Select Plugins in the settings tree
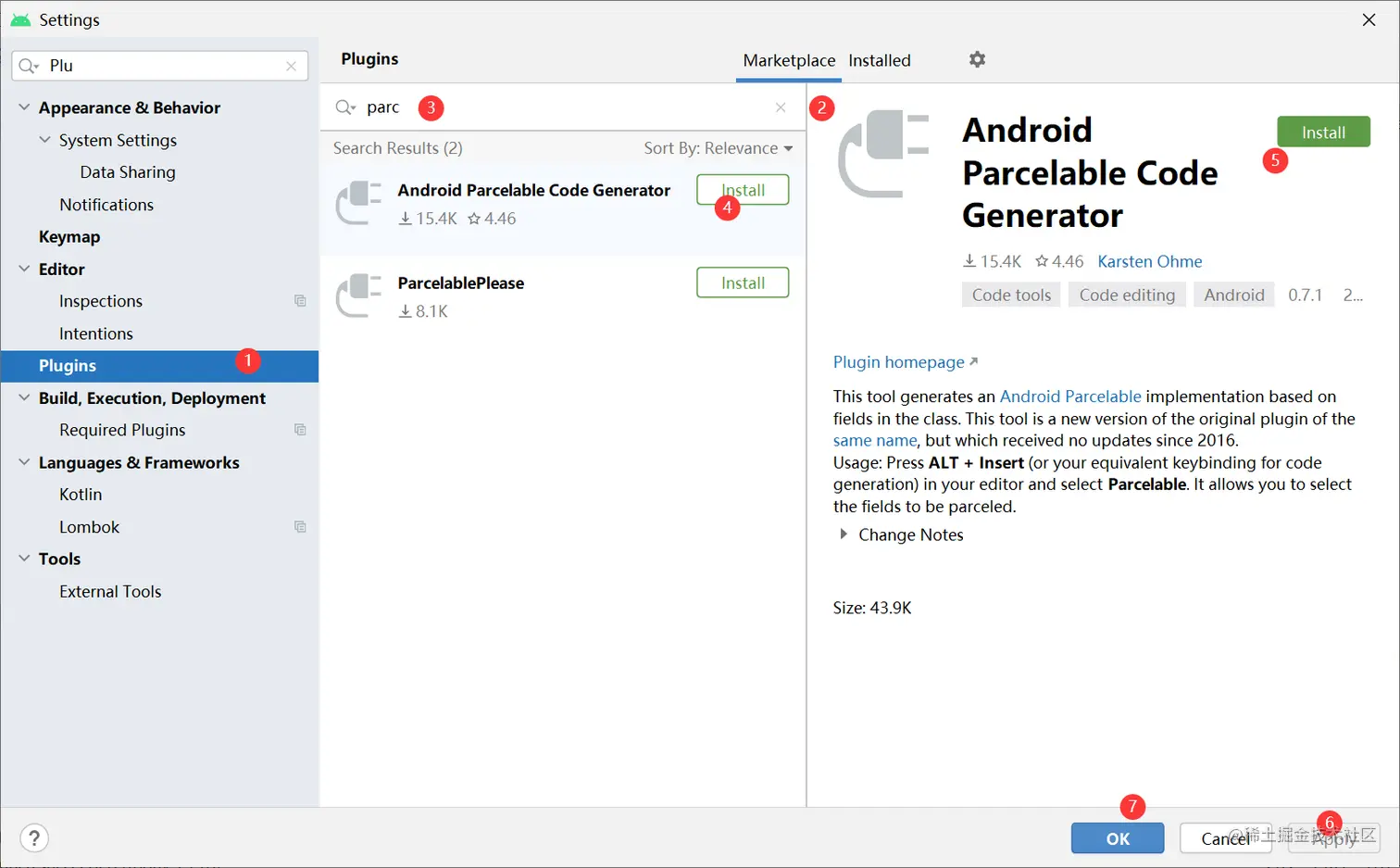Screen dimensions: 1400x868 click(159, 366)
